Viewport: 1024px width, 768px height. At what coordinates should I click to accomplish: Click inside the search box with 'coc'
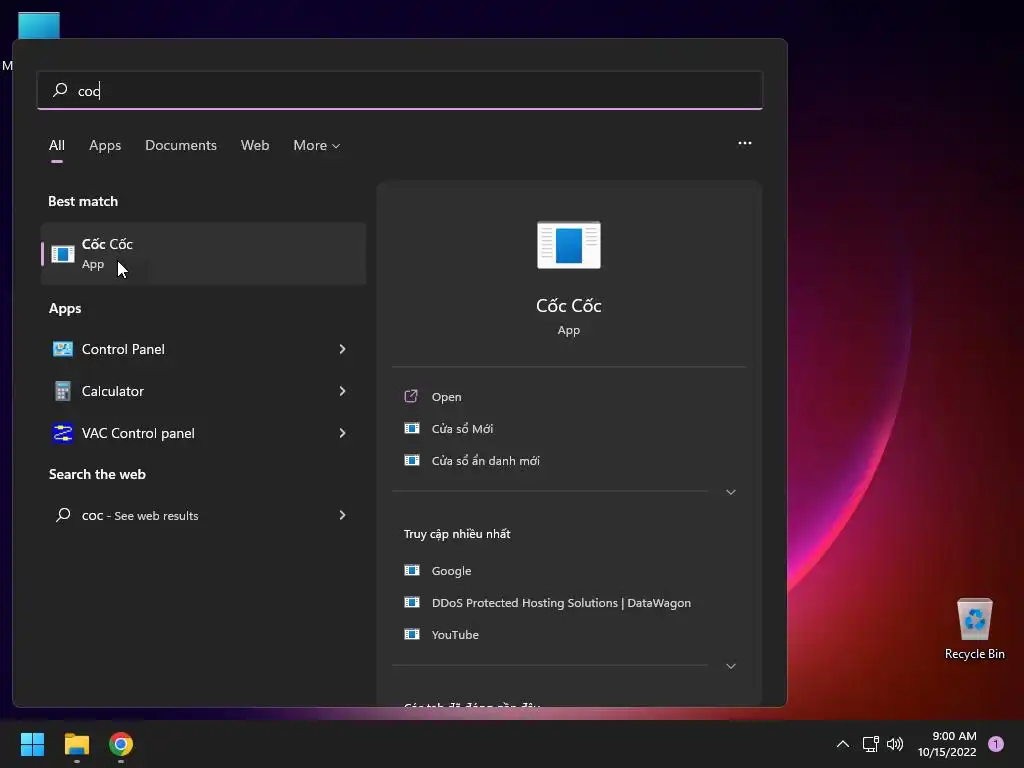[400, 90]
